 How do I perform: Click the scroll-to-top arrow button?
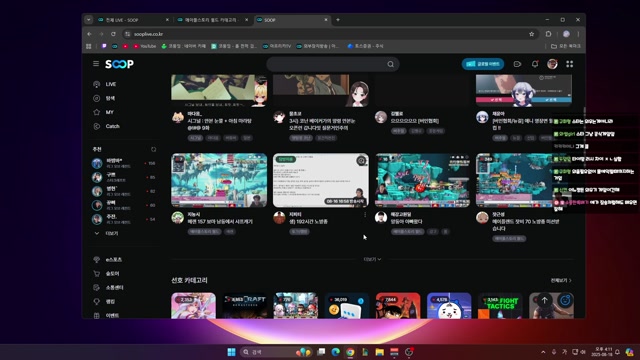click(544, 300)
